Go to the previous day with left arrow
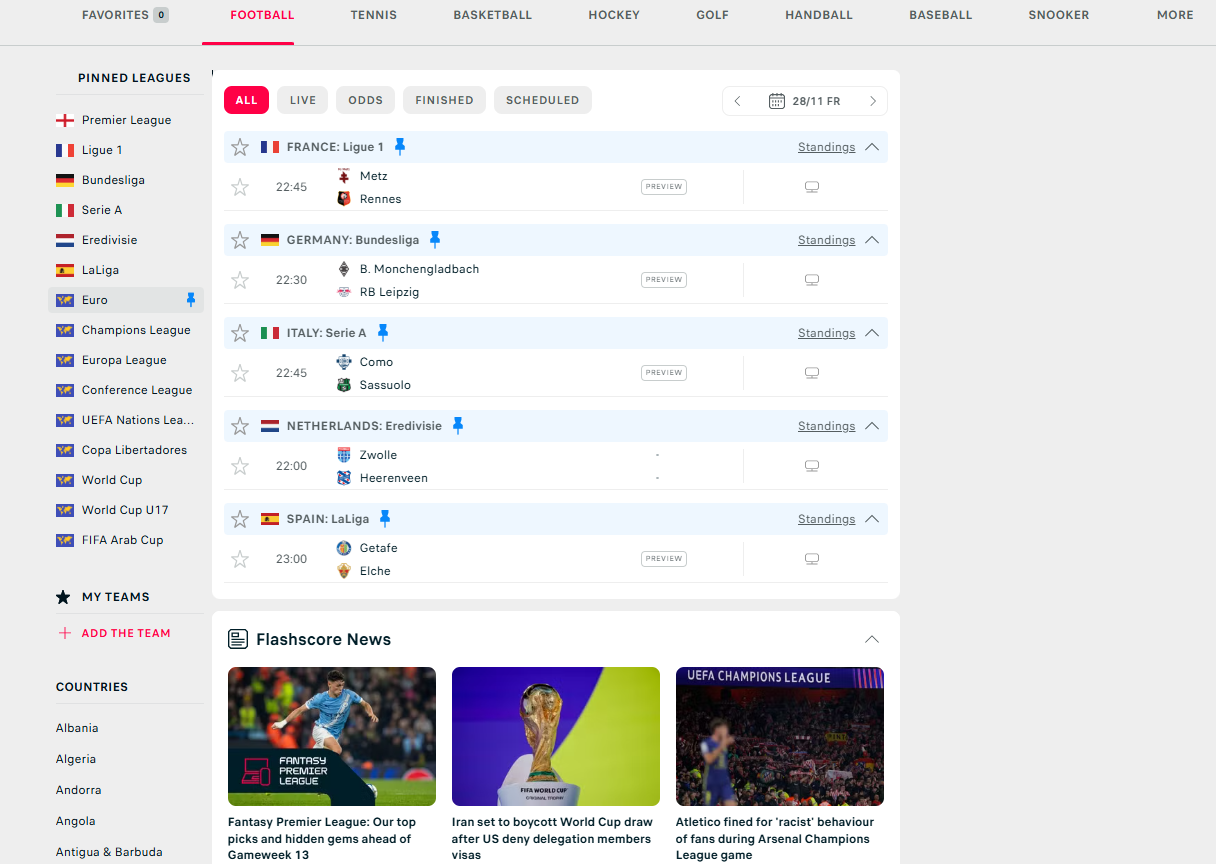The image size is (1216, 864). click(738, 101)
